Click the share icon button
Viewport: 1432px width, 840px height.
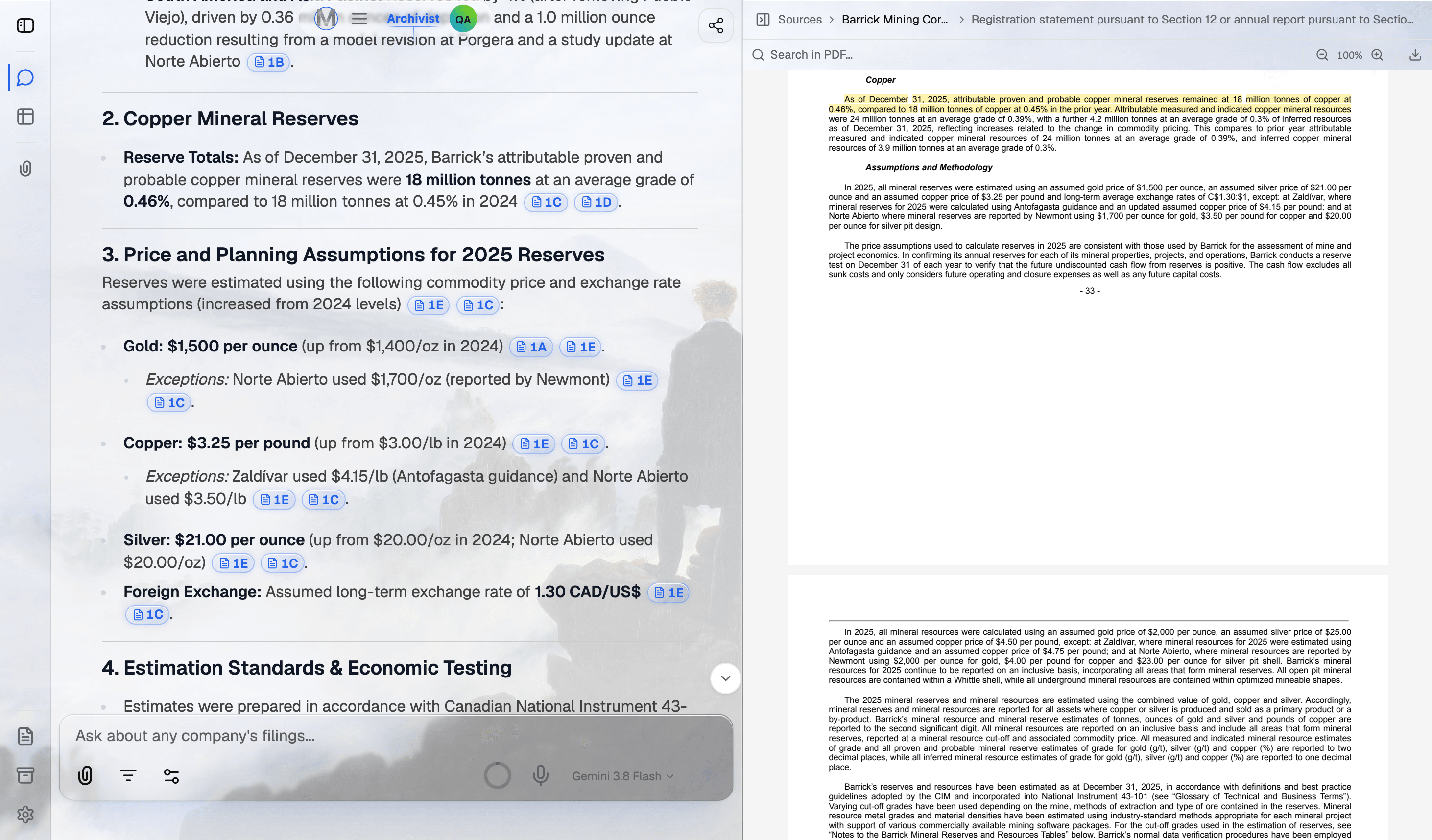[x=716, y=25]
